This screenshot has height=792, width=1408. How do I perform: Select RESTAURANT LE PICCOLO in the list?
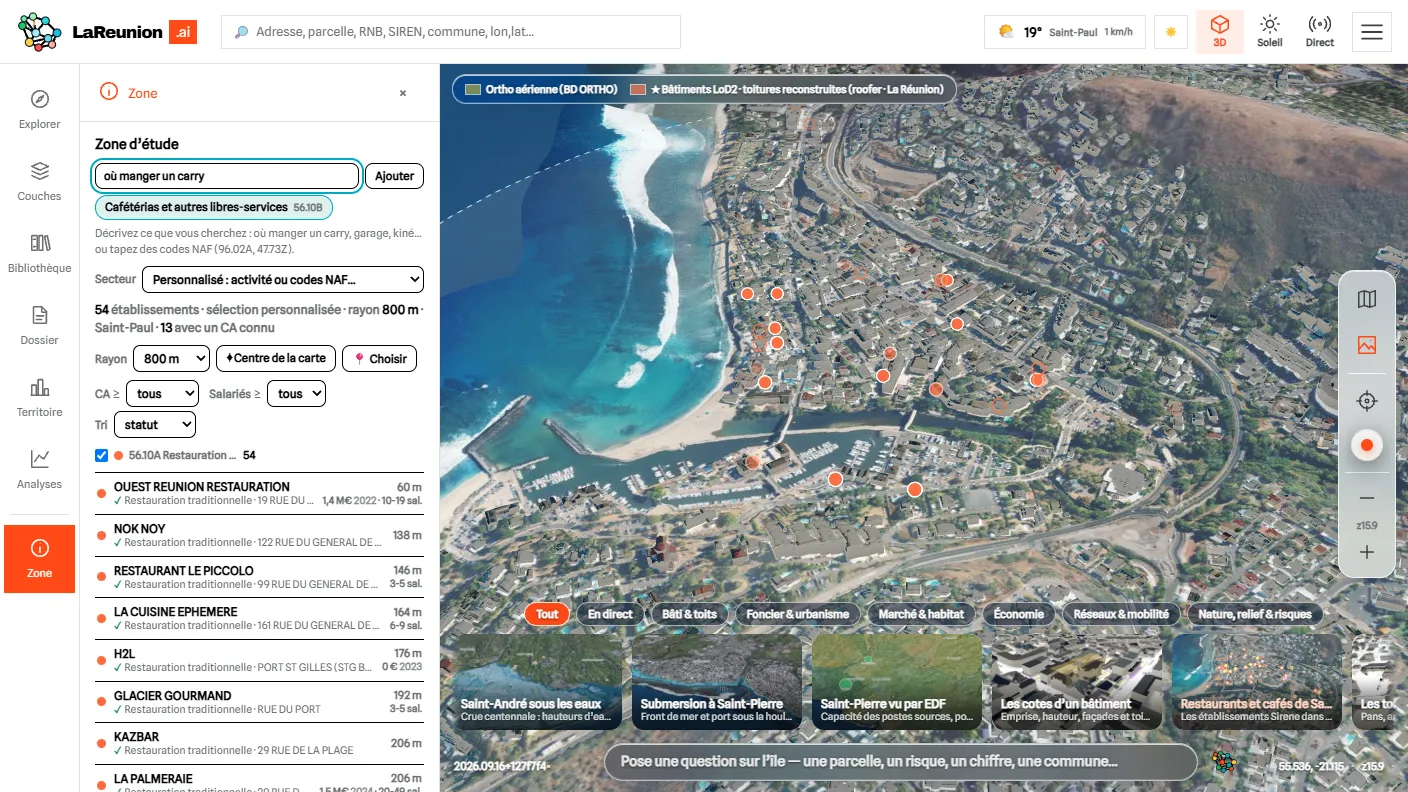259,578
